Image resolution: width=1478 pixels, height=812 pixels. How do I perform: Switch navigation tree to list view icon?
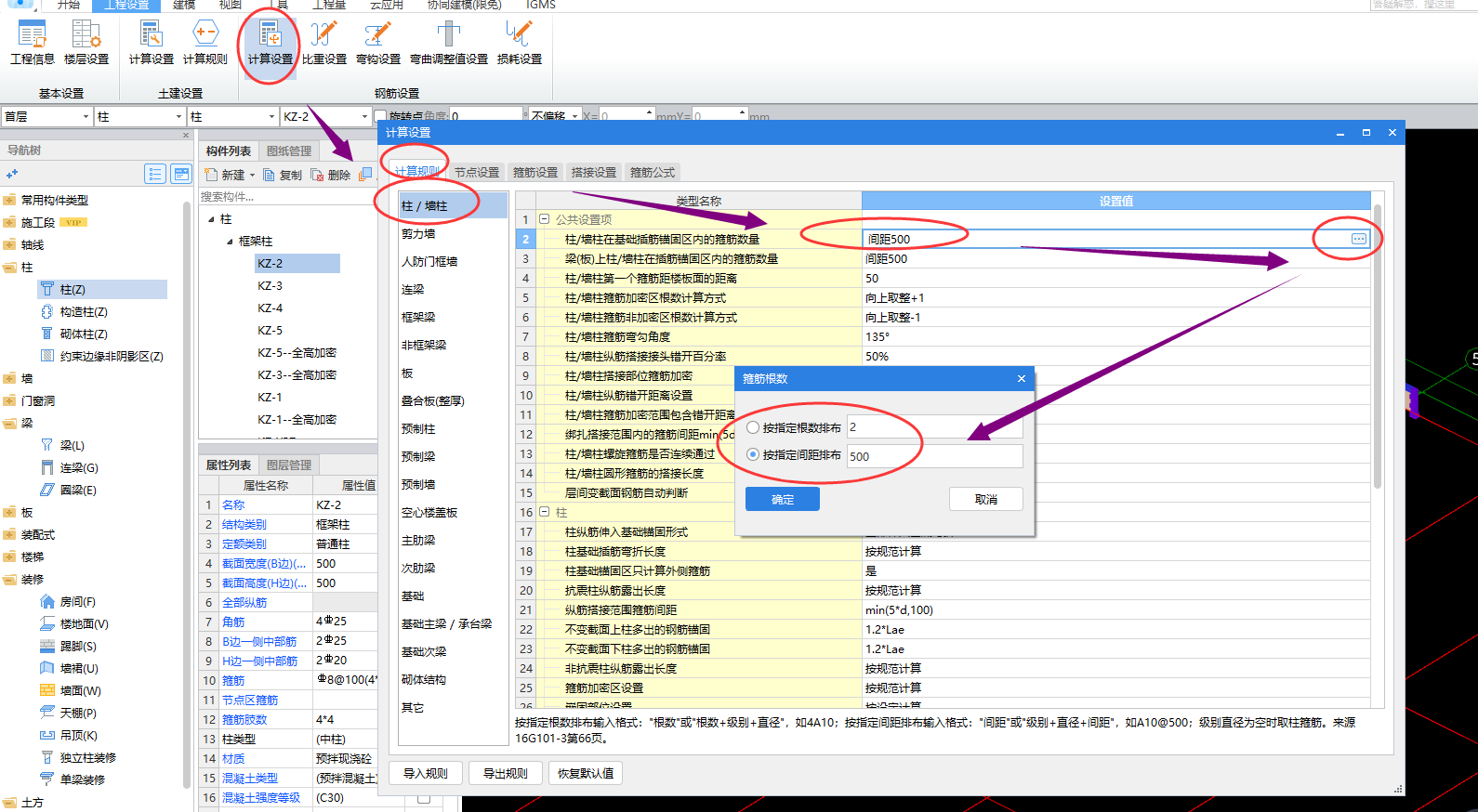tap(155, 174)
